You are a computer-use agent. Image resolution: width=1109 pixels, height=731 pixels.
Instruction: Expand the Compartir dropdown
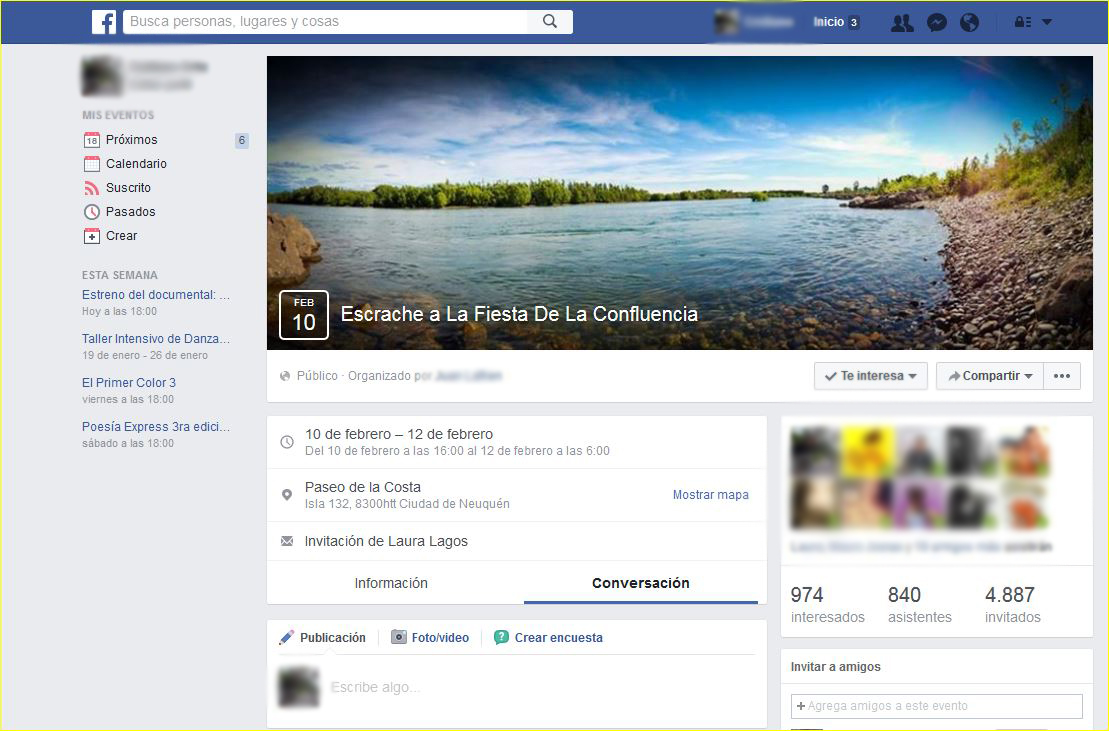(989, 376)
